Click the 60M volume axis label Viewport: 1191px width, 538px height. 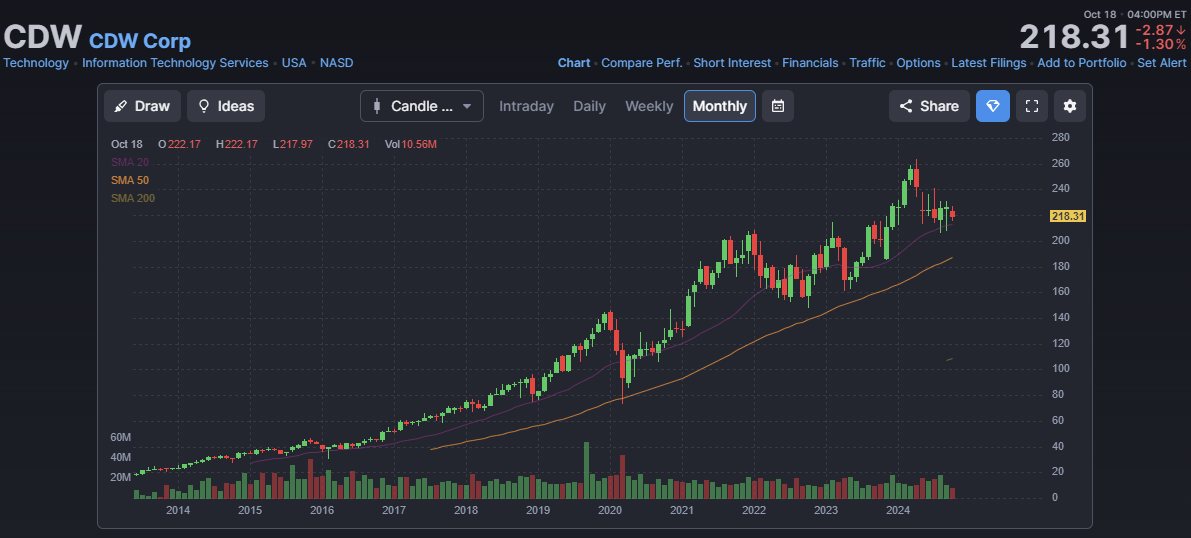click(122, 438)
